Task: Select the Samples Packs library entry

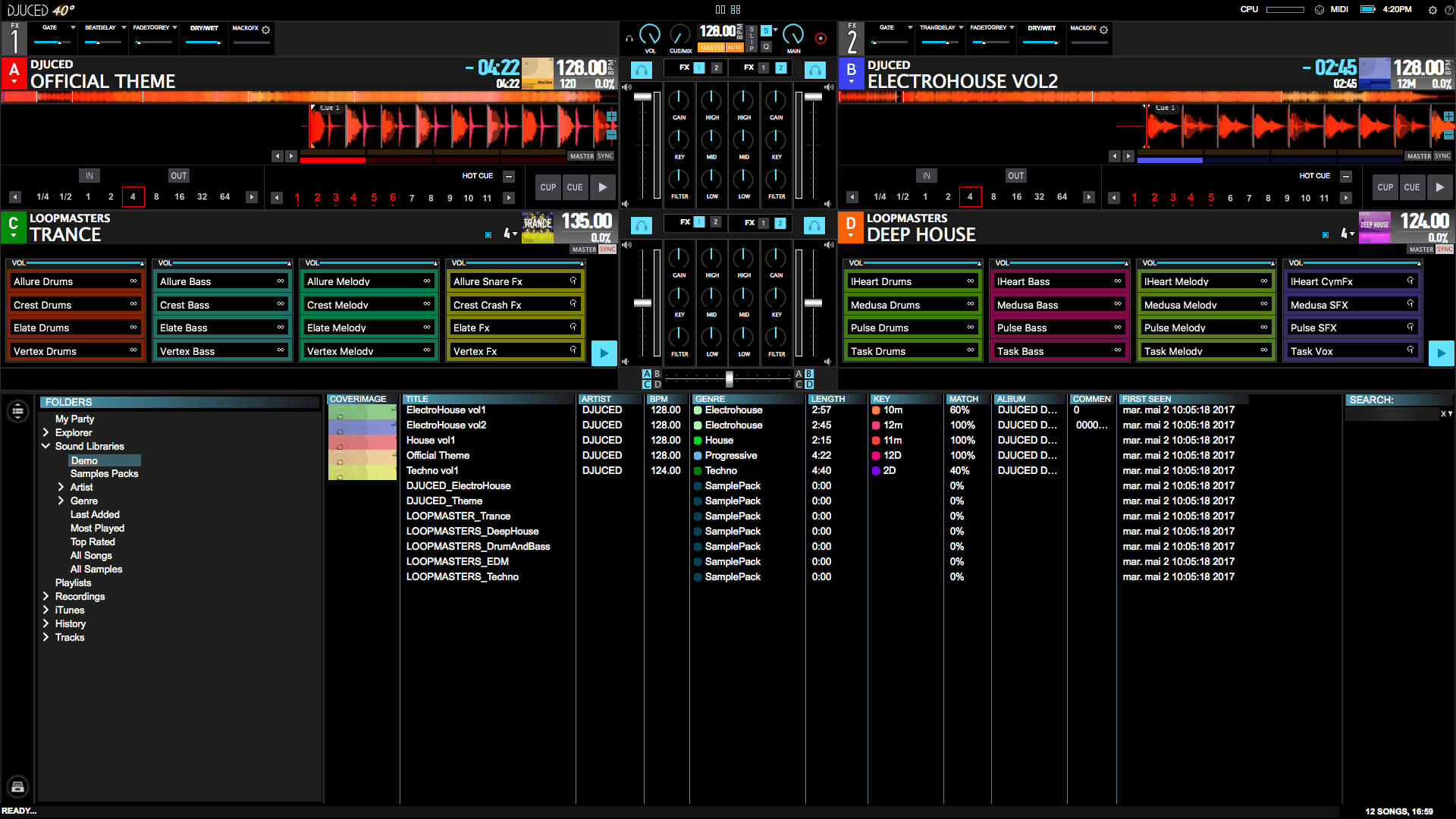Action: pos(104,473)
